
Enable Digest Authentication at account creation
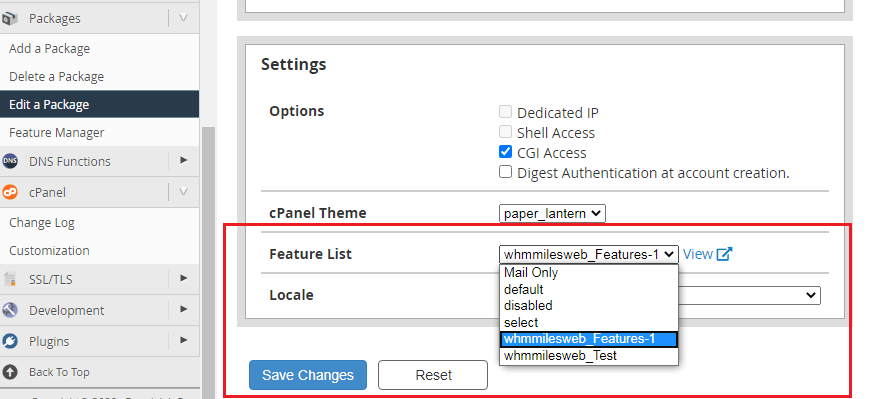(505, 172)
